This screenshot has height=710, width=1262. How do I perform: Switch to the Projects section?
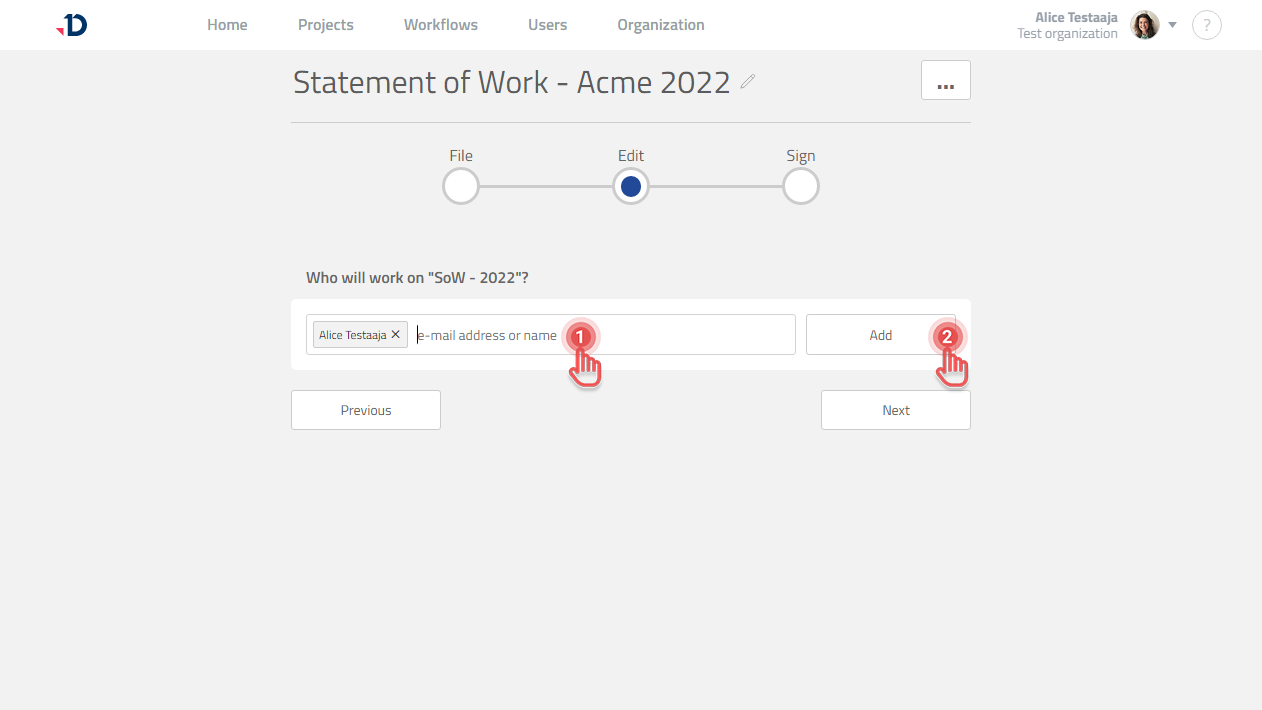pyautogui.click(x=325, y=25)
